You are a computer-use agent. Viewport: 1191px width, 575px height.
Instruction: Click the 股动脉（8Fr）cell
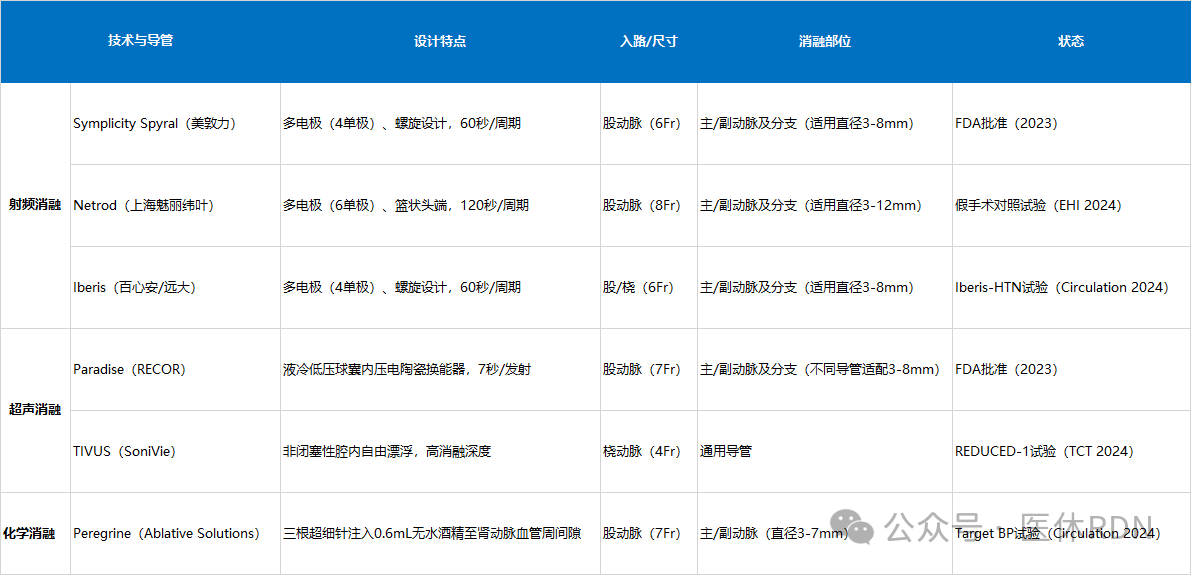(x=649, y=206)
